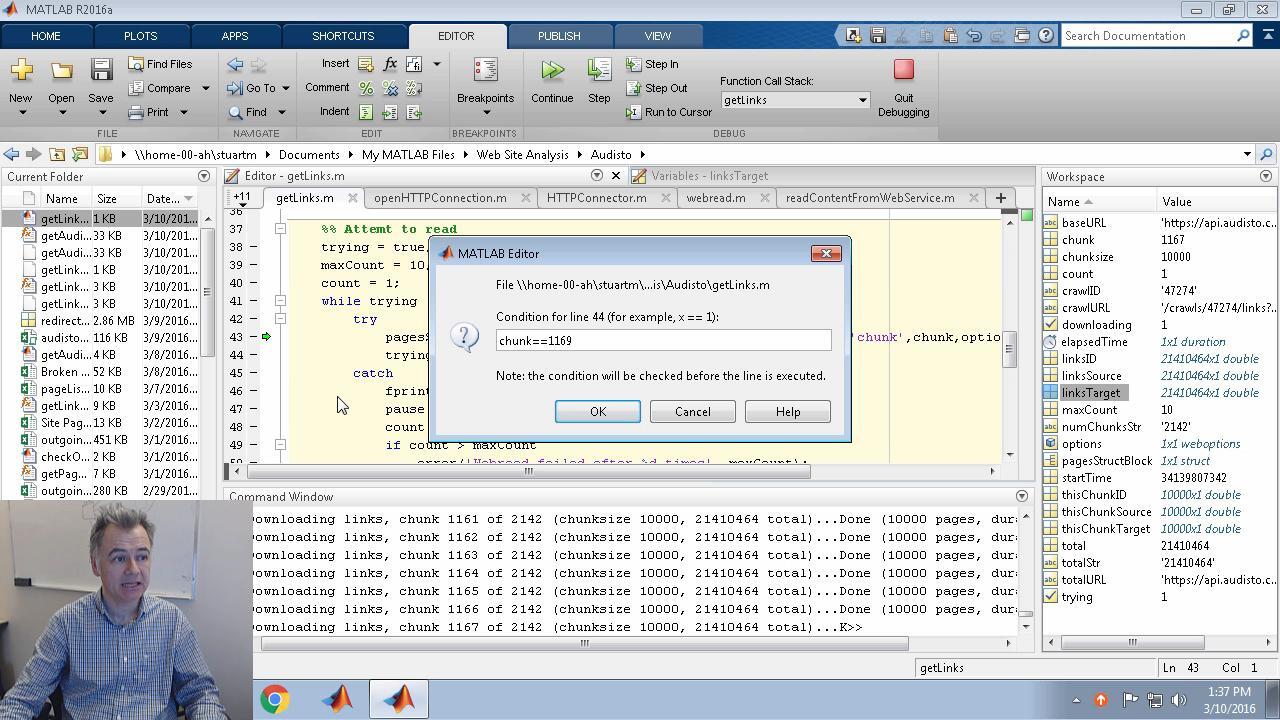This screenshot has height=720, width=1280.
Task: Click the breakpoint condition text field
Action: tap(663, 341)
